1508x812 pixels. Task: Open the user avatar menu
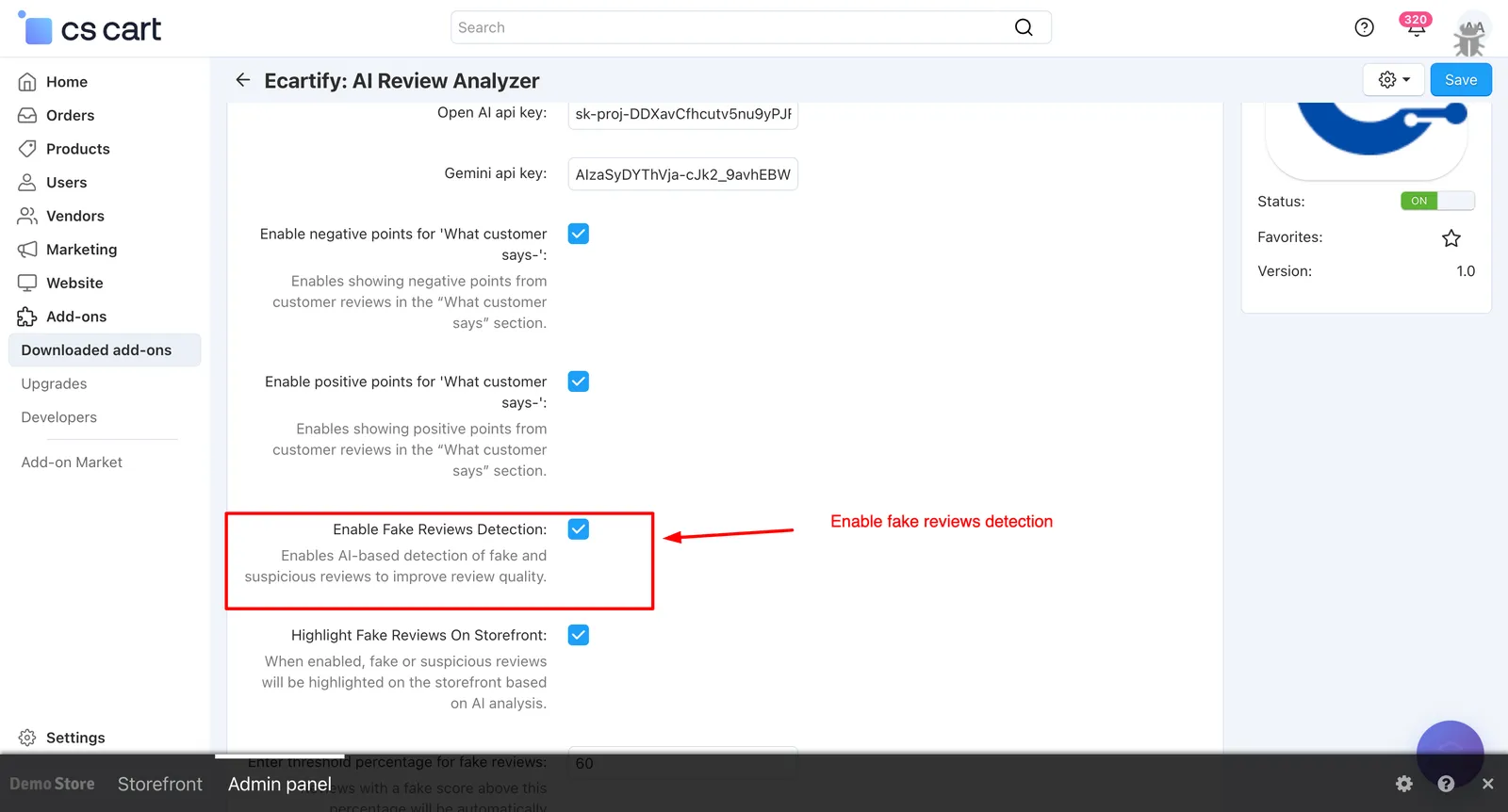coord(1469,34)
